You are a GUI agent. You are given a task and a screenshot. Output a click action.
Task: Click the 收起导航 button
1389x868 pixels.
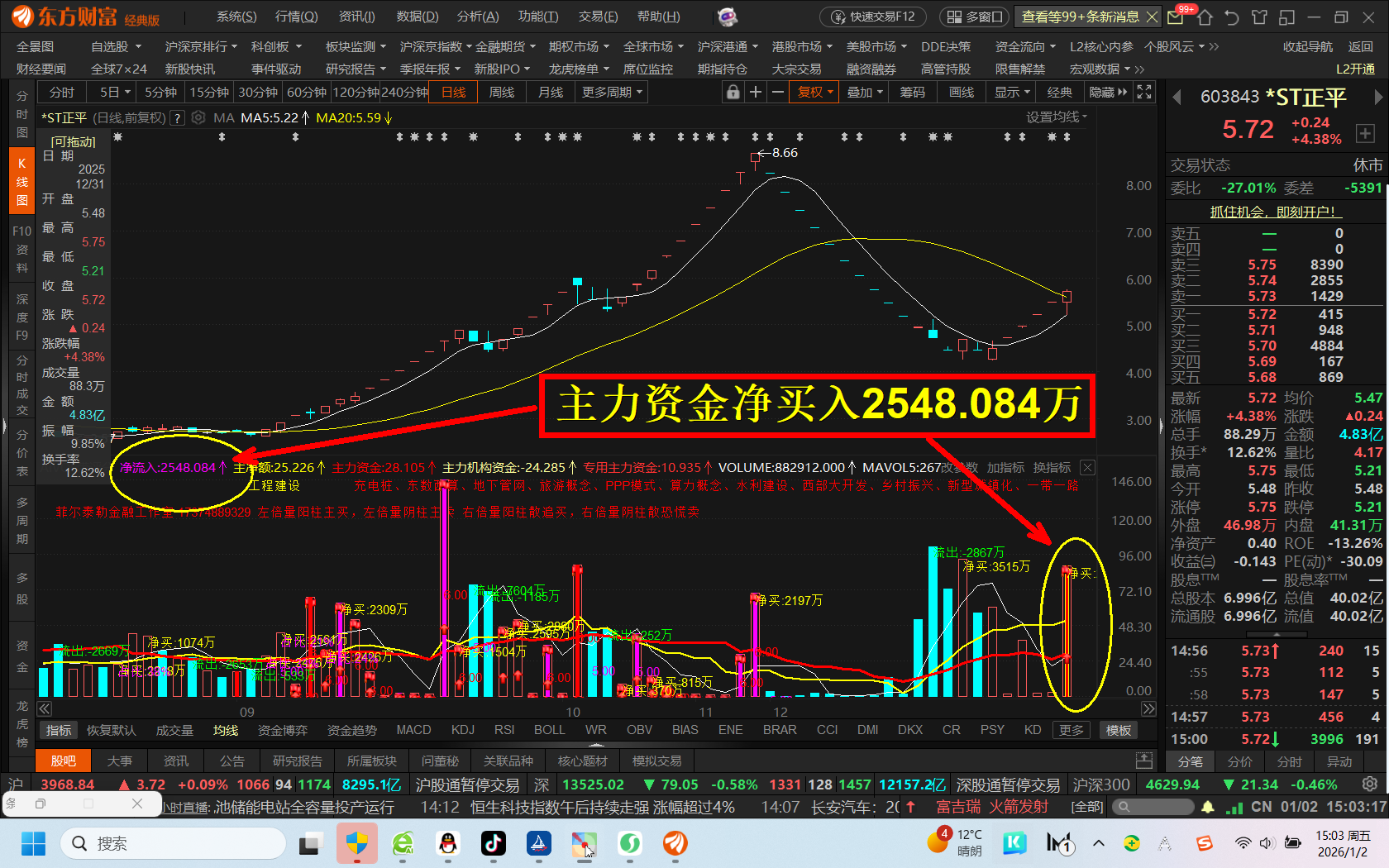[x=1308, y=47]
